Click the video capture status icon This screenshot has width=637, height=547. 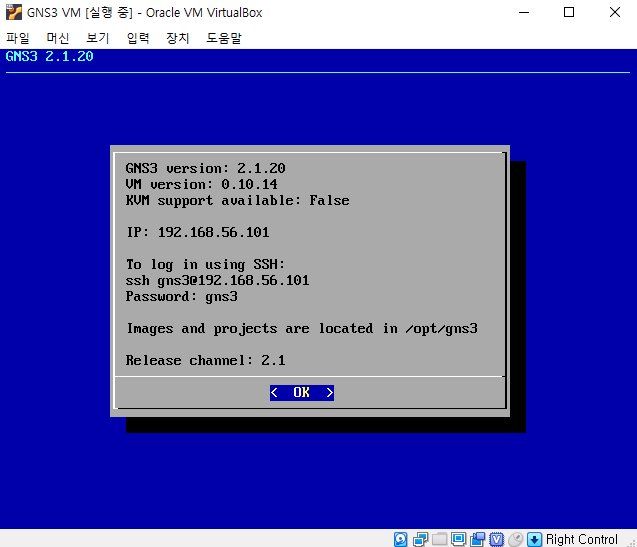click(477, 539)
